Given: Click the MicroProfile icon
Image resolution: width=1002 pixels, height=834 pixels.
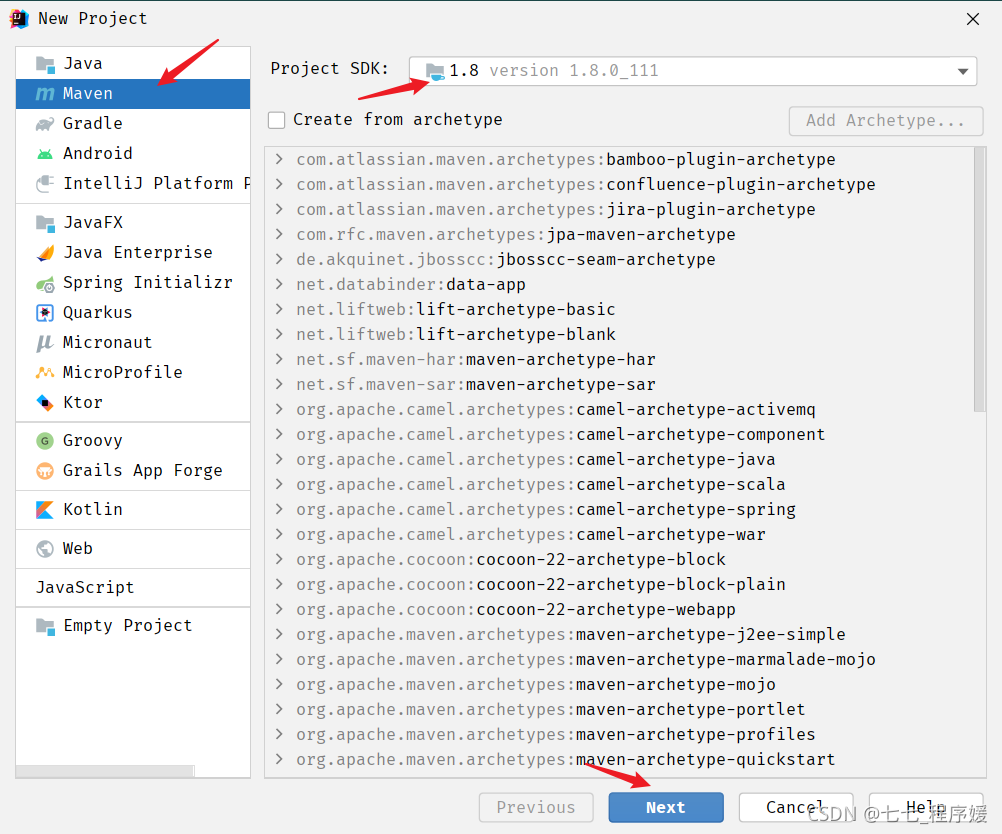Looking at the screenshot, I should point(45,373).
